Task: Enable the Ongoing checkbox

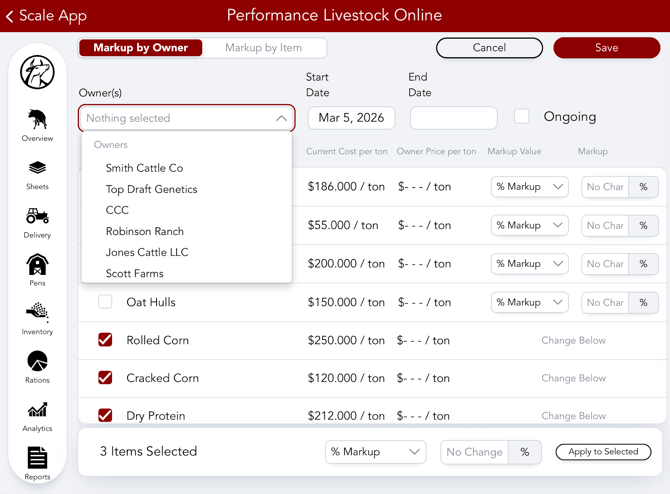Action: tap(522, 117)
